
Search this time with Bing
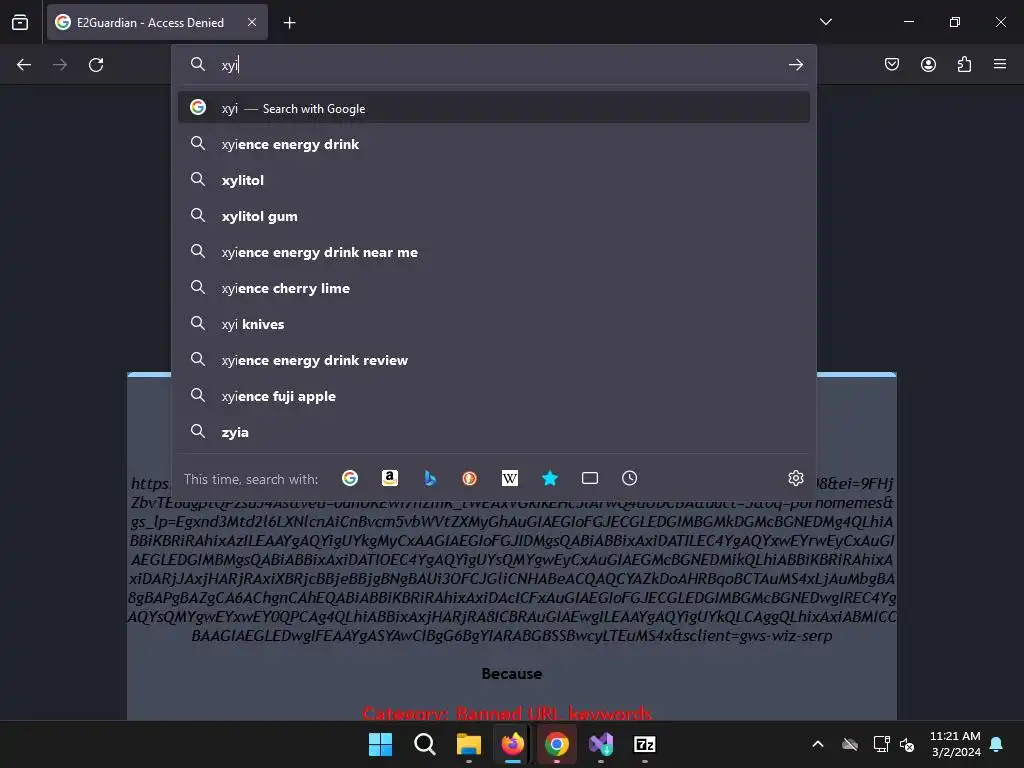pyautogui.click(x=430, y=478)
